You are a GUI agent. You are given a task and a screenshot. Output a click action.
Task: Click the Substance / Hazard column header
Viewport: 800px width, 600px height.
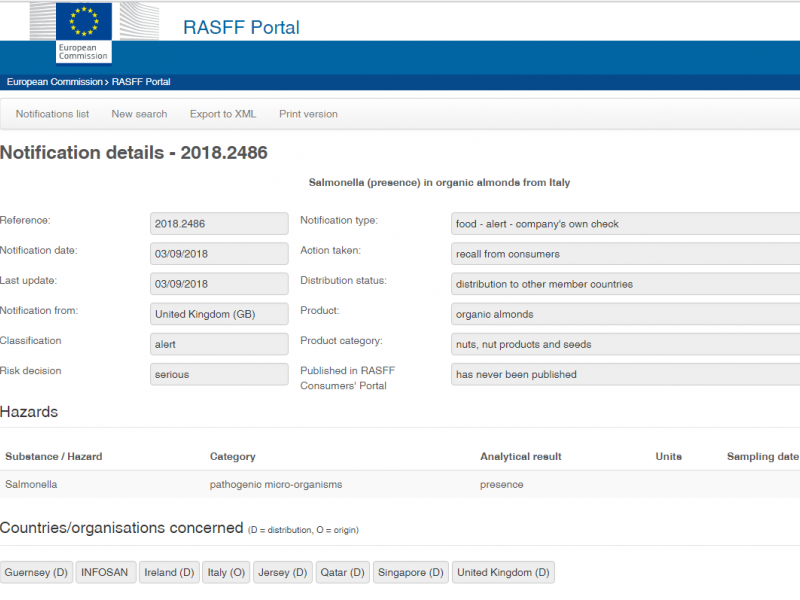click(x=54, y=457)
